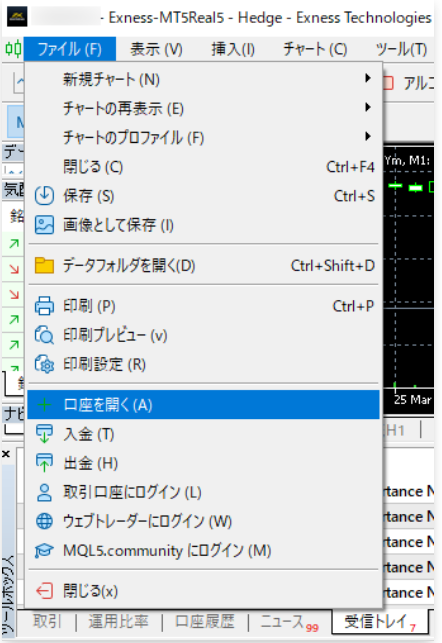This screenshot has width=442, height=643.
Task: Click the green plus icon for 口座を開く
Action: [x=44, y=405]
